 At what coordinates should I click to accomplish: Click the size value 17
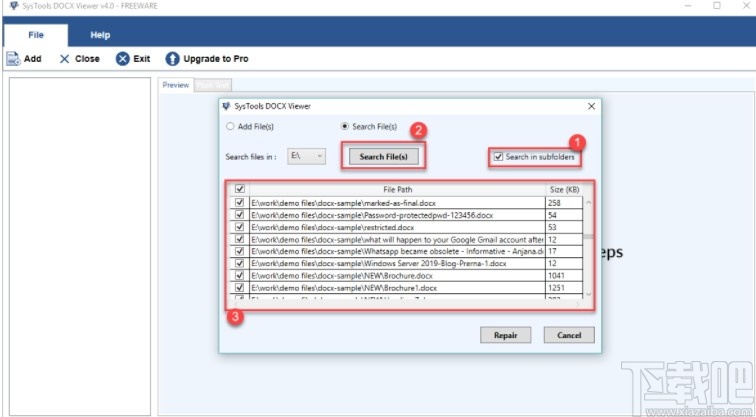tap(552, 251)
